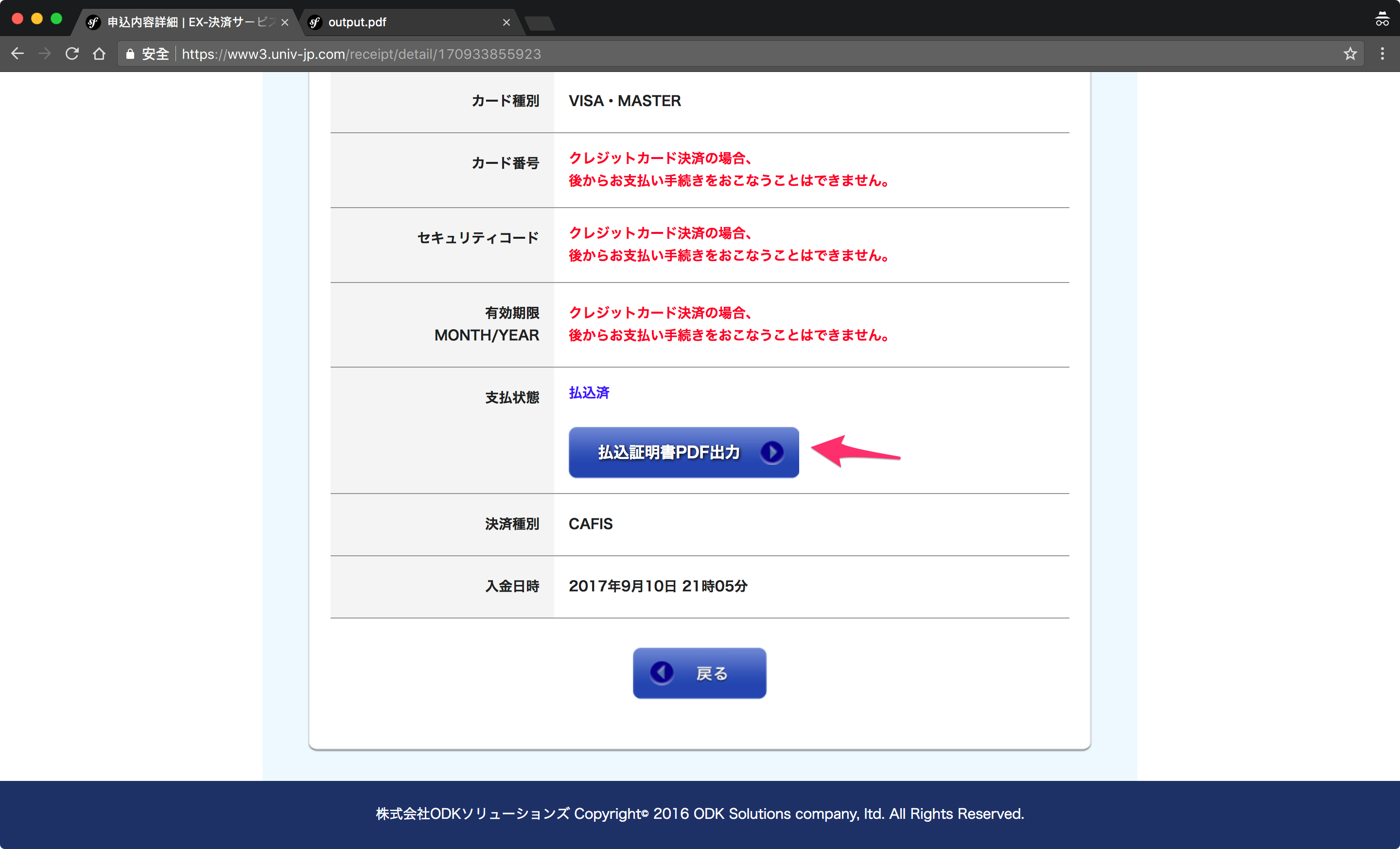Click the browser forward arrow
Screen dimensions: 1400x849
coord(45,54)
